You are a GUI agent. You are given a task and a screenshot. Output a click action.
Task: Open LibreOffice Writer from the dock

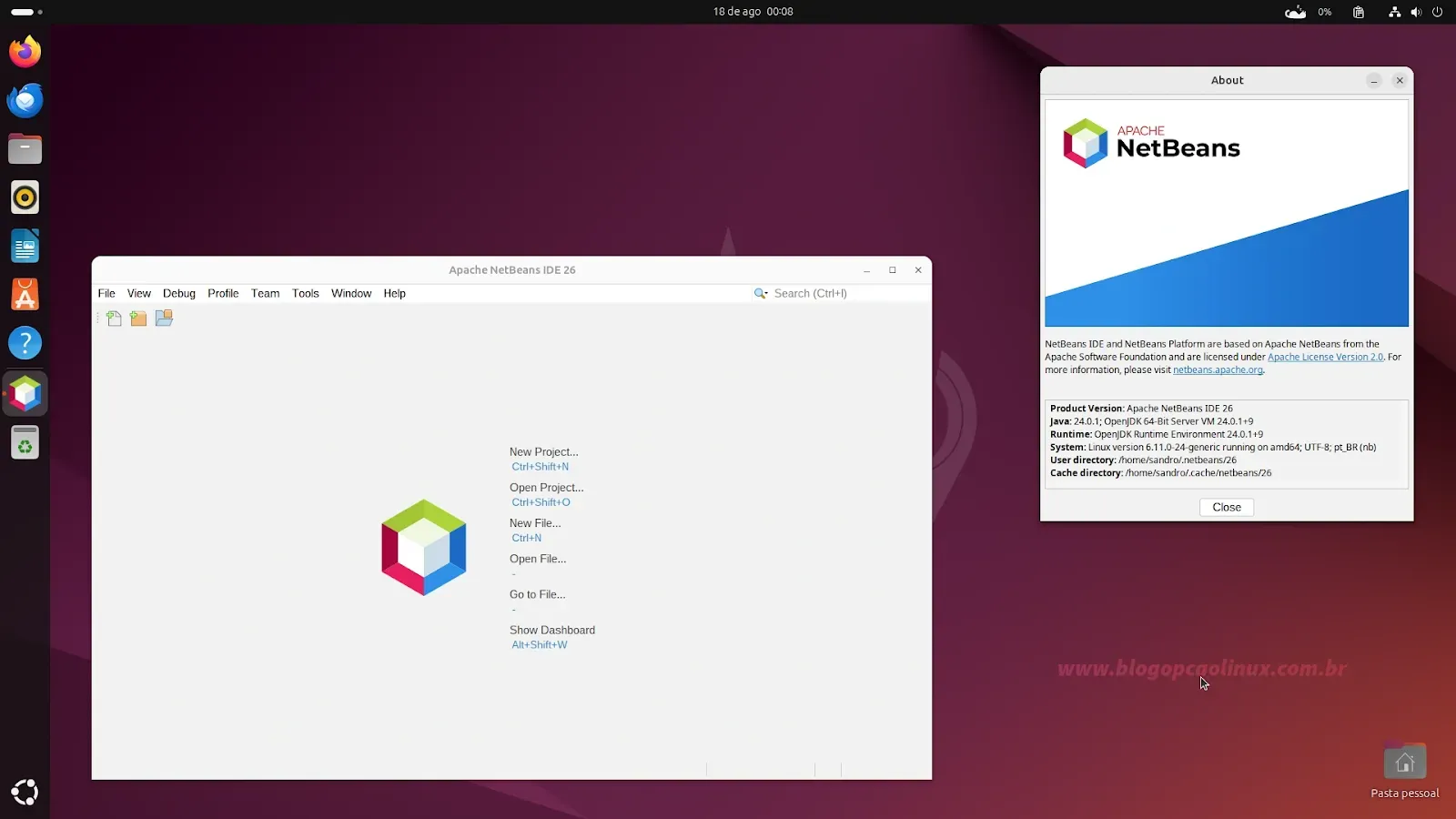(25, 246)
